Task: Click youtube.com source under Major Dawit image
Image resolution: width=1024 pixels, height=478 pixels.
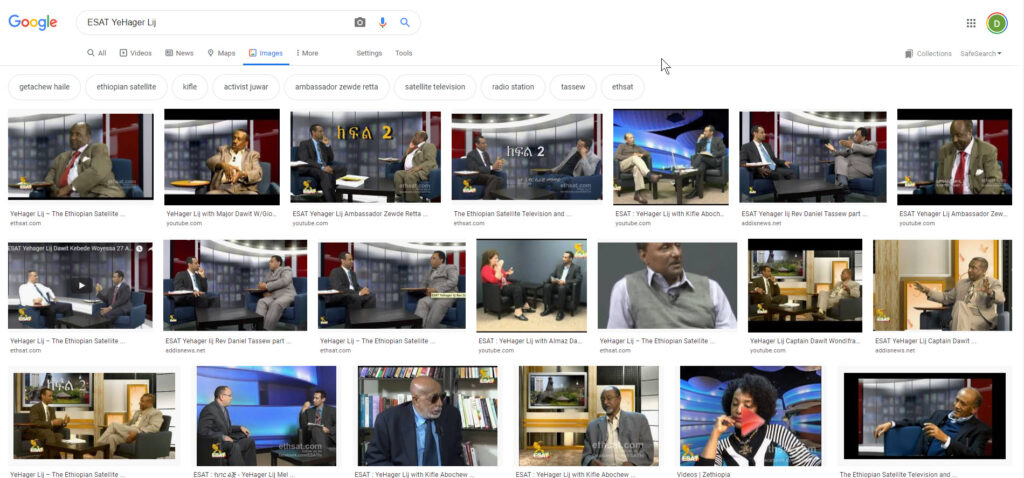Action: (184, 223)
